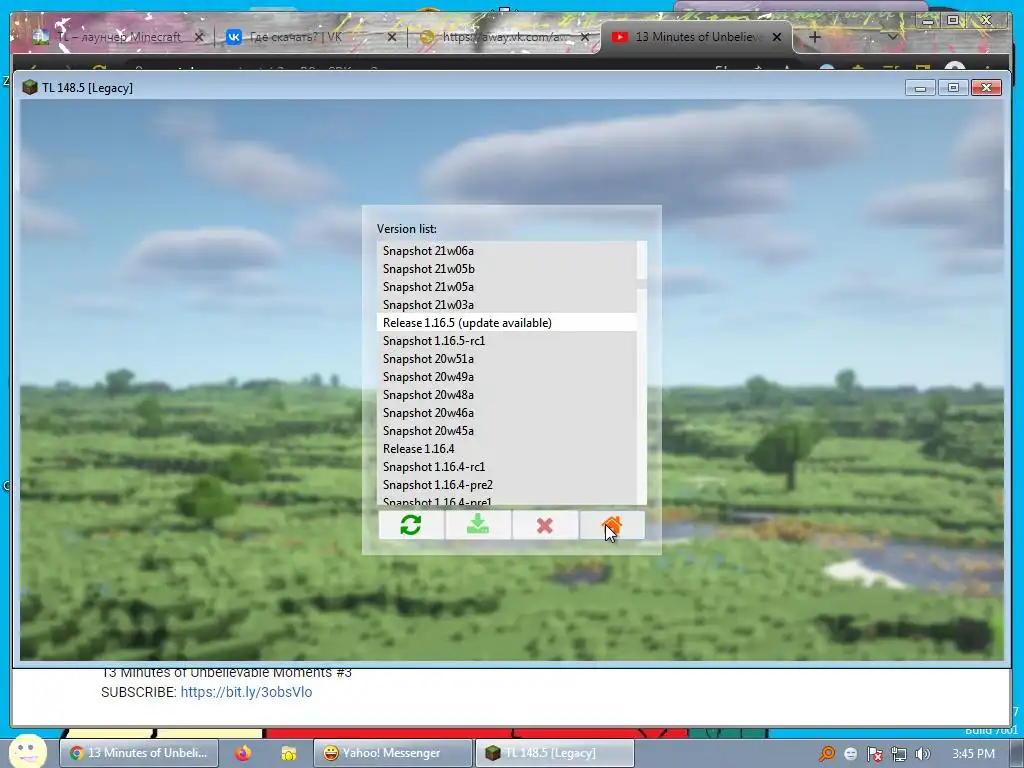The height and width of the screenshot is (768, 1024).
Task: Click the network tray icon
Action: pyautogui.click(x=899, y=754)
